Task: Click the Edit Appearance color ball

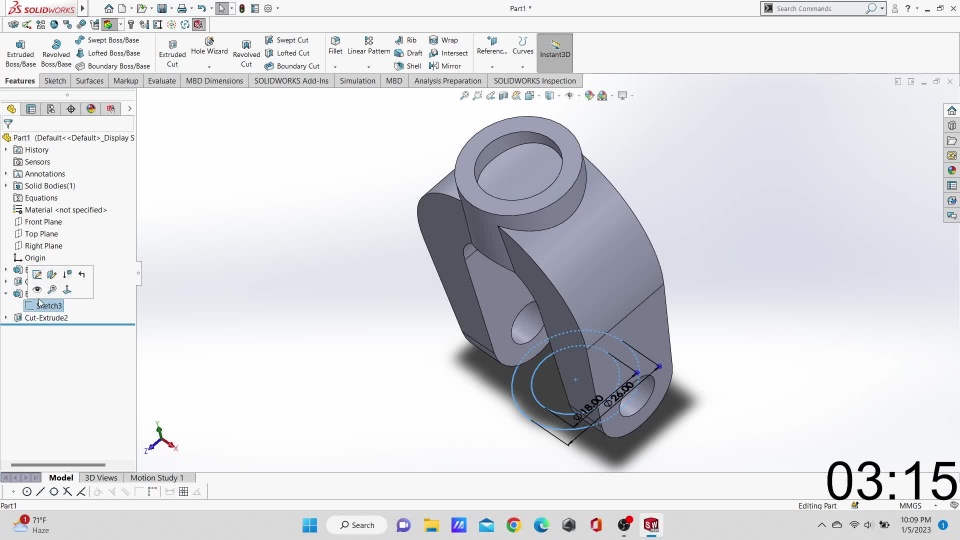Action: 589,96
